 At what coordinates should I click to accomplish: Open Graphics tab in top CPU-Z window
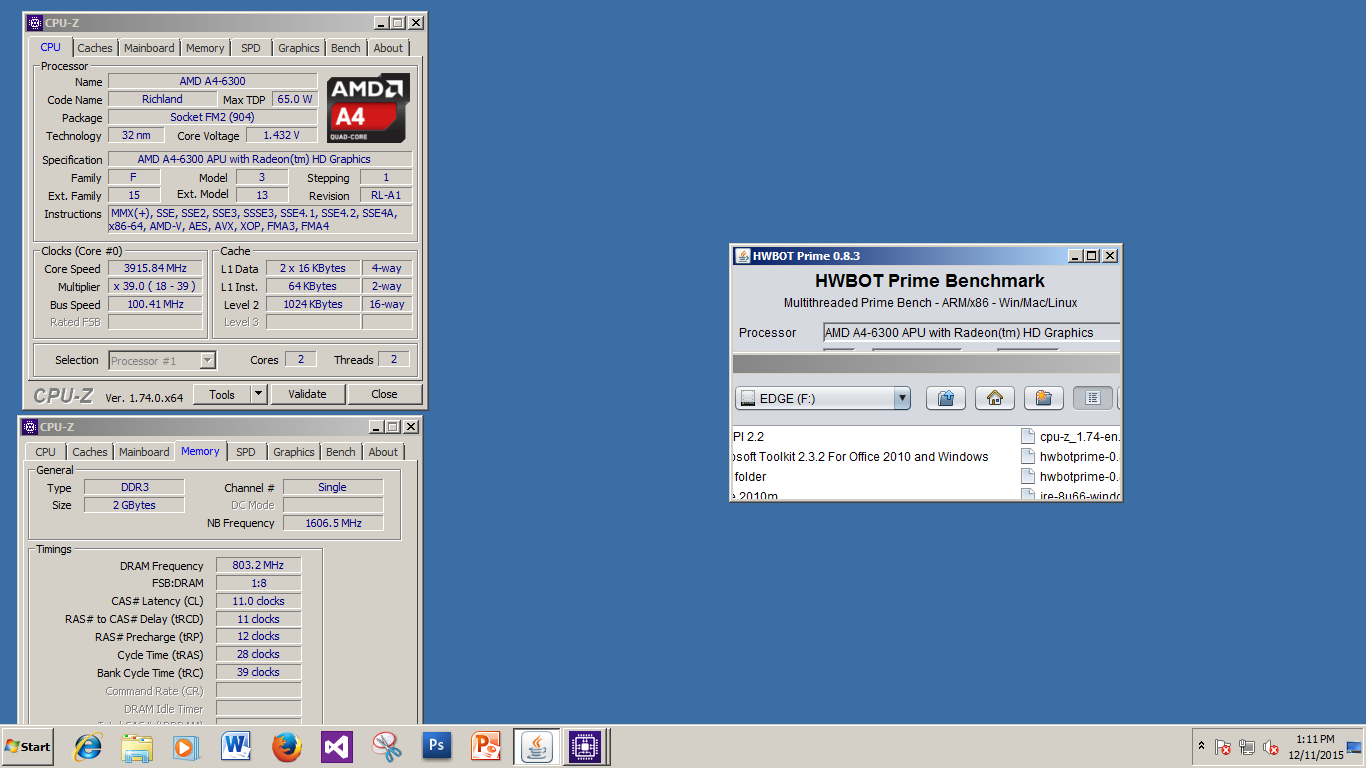(x=298, y=48)
